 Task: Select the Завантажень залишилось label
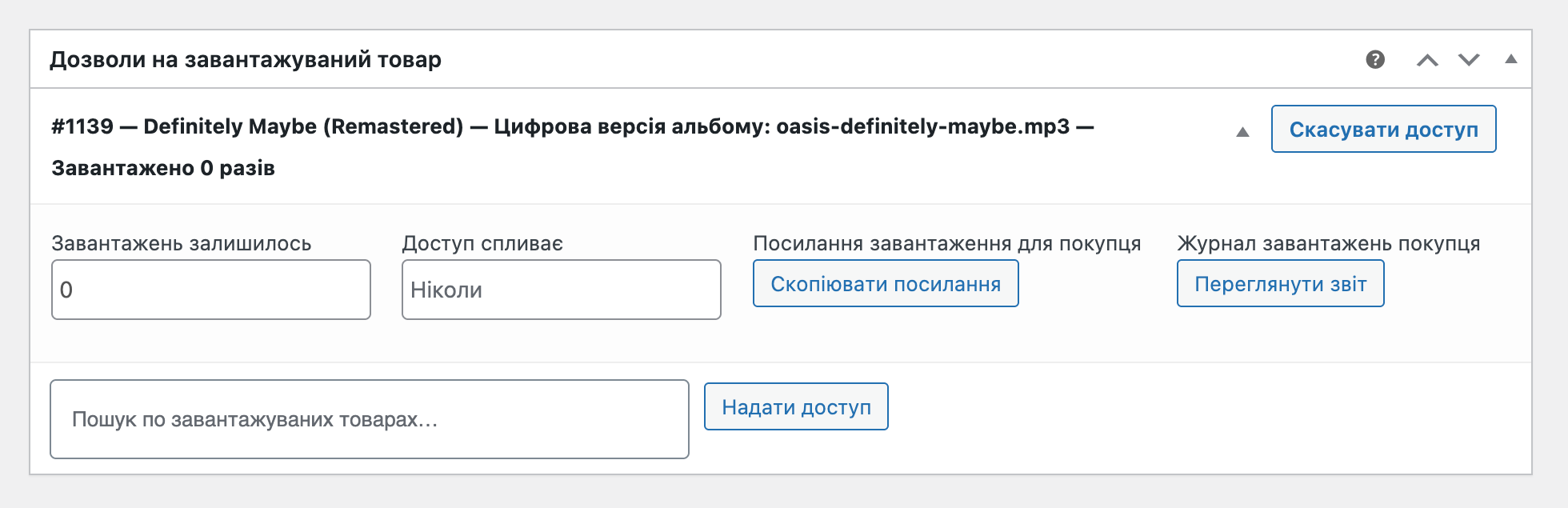tap(182, 243)
